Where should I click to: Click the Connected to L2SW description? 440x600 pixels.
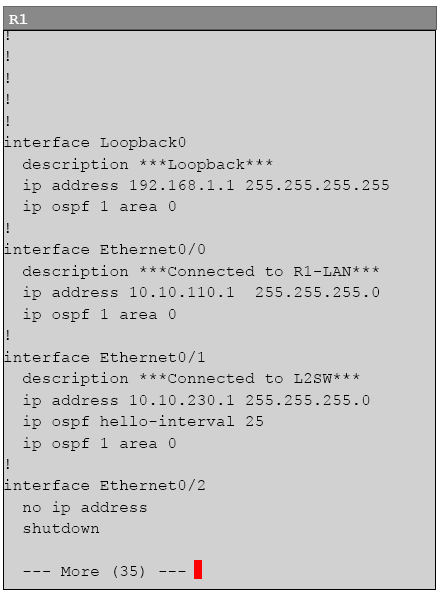(x=191, y=378)
